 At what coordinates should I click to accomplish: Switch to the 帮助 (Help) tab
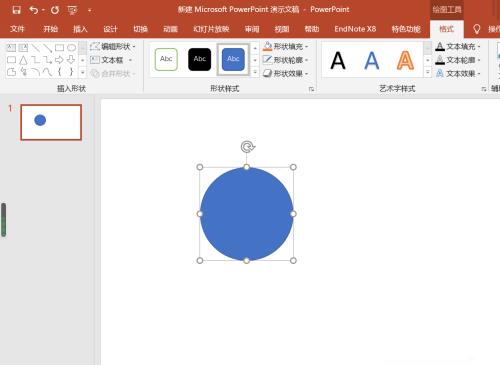coord(312,29)
